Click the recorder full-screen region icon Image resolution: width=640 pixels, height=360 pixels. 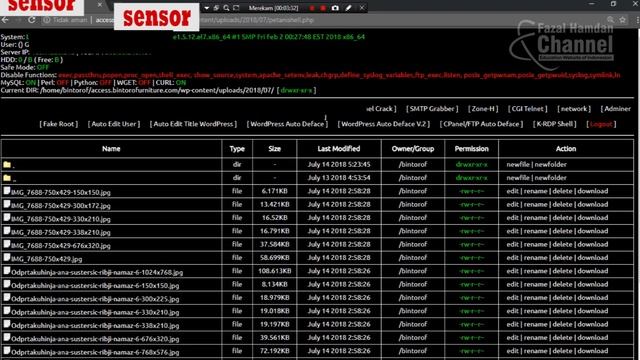pyautogui.click(x=236, y=8)
